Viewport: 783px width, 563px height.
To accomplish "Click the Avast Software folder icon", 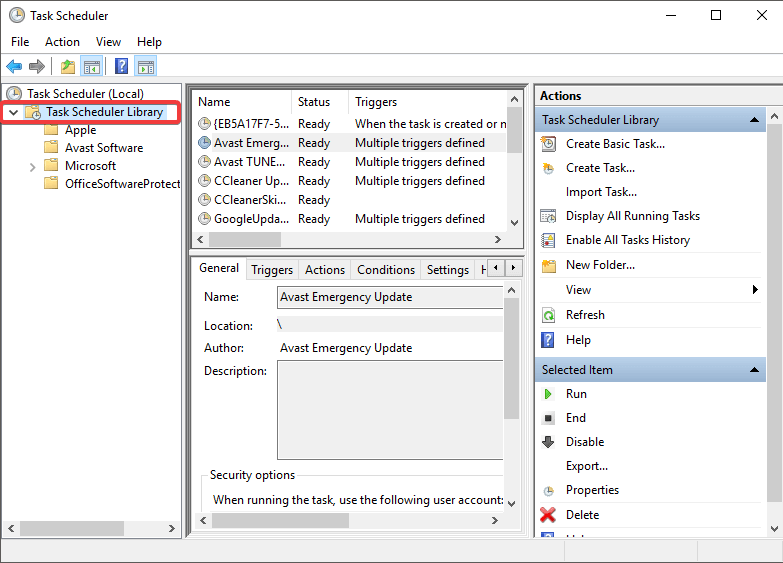I will [51, 147].
